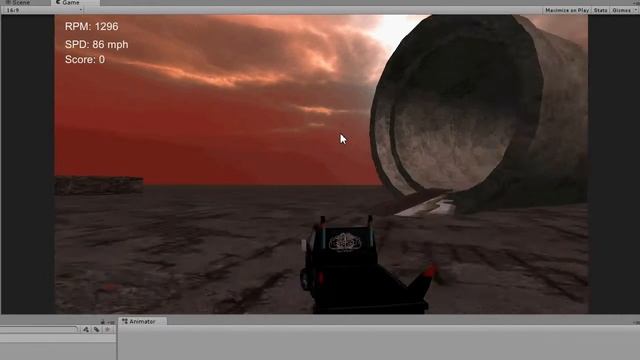Image resolution: width=640 pixels, height=360 pixels.
Task: Toggle Maximize on Play
Action: point(567,10)
